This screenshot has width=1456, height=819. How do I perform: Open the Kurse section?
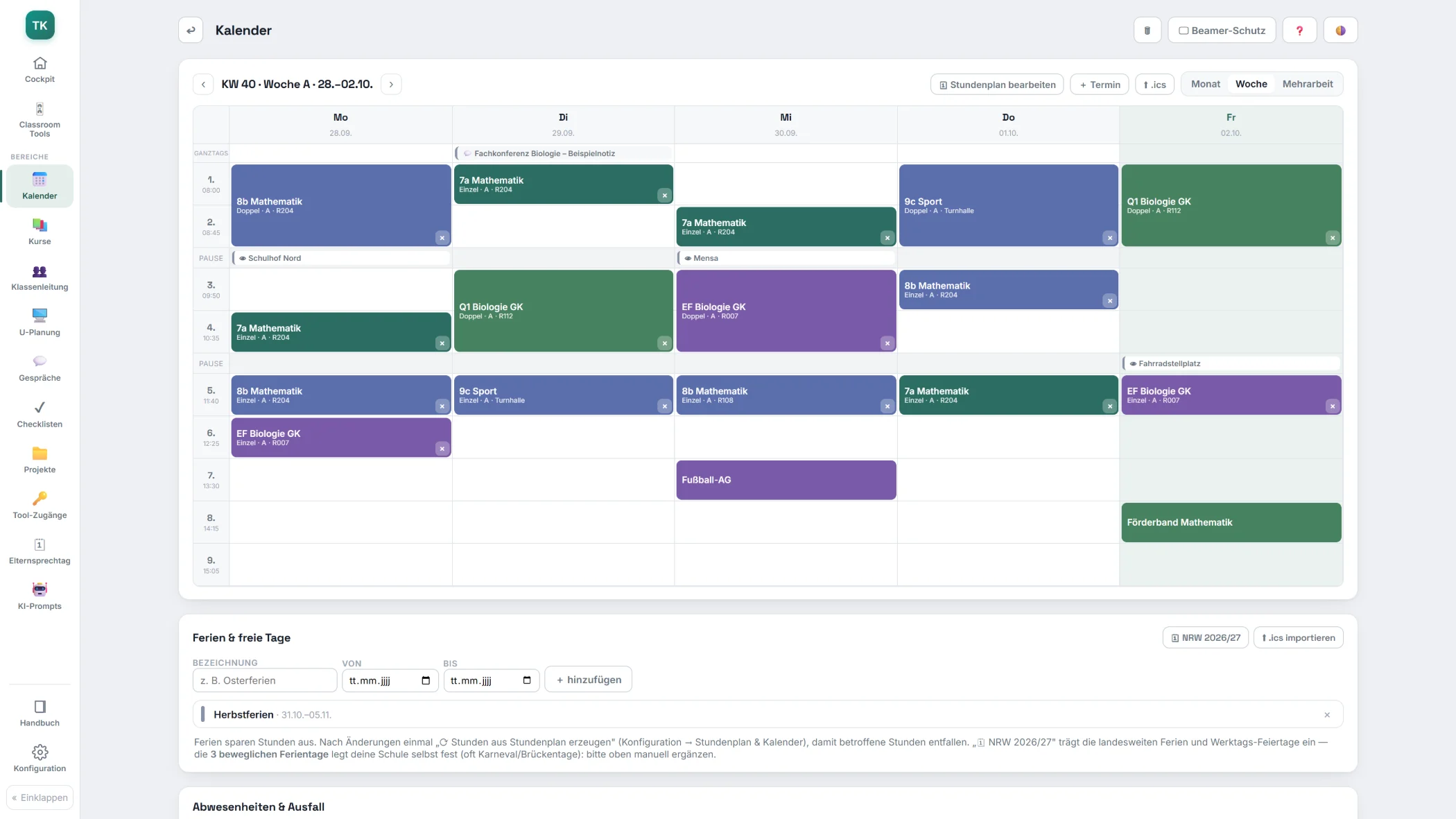(40, 232)
